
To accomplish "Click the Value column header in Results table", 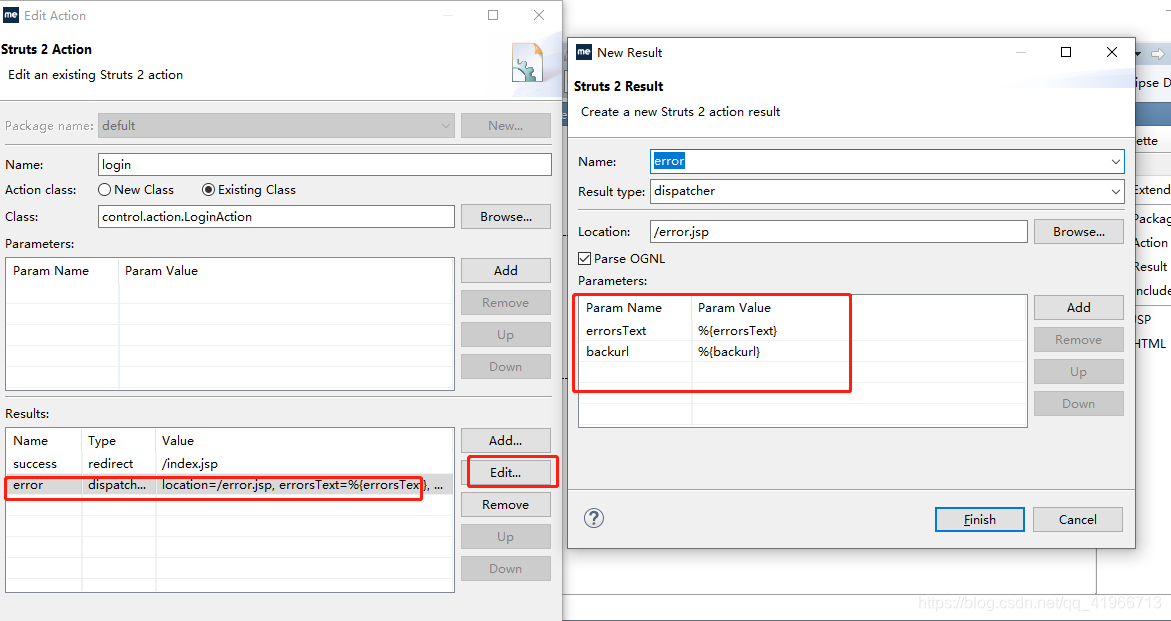I will click(178, 440).
